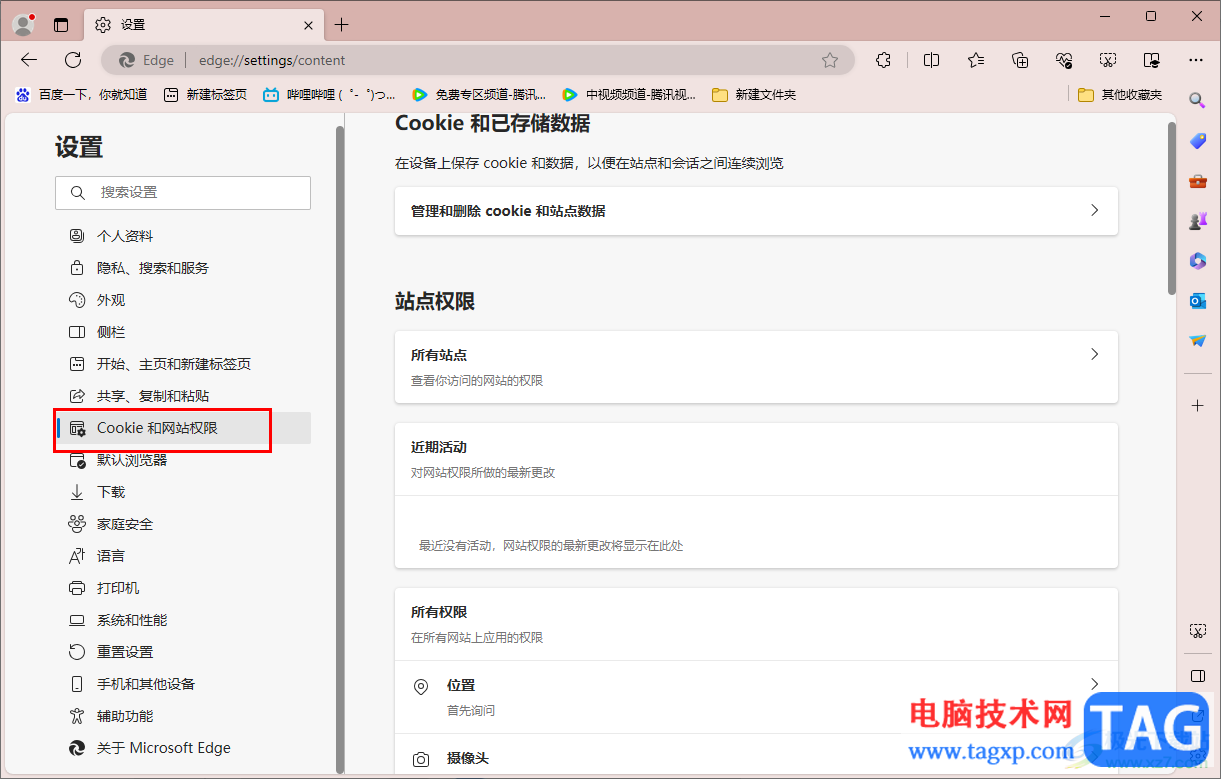Open 隐私、搜索和服务 settings
This screenshot has height=779, width=1221.
[183, 268]
